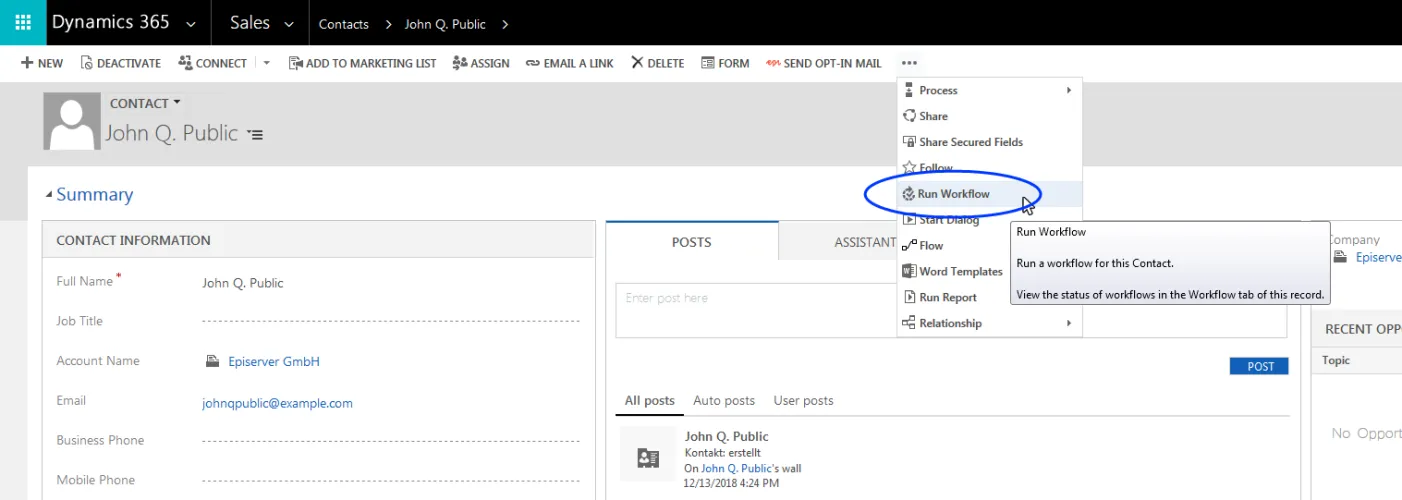
Task: Click the record navigation list icon beside the name
Action: [256, 134]
